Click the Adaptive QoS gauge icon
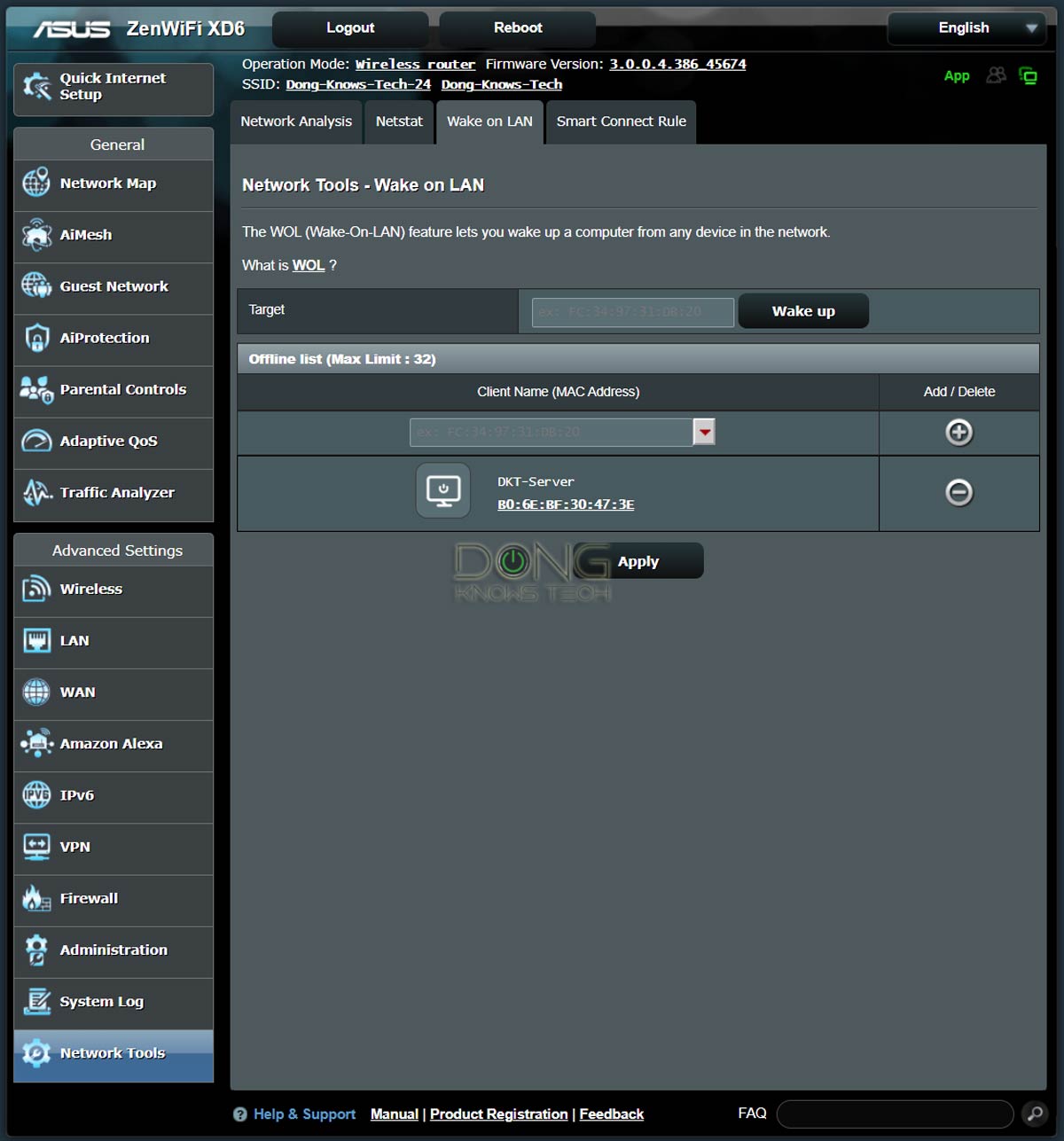Viewport: 1064px width, 1141px height. [36, 441]
